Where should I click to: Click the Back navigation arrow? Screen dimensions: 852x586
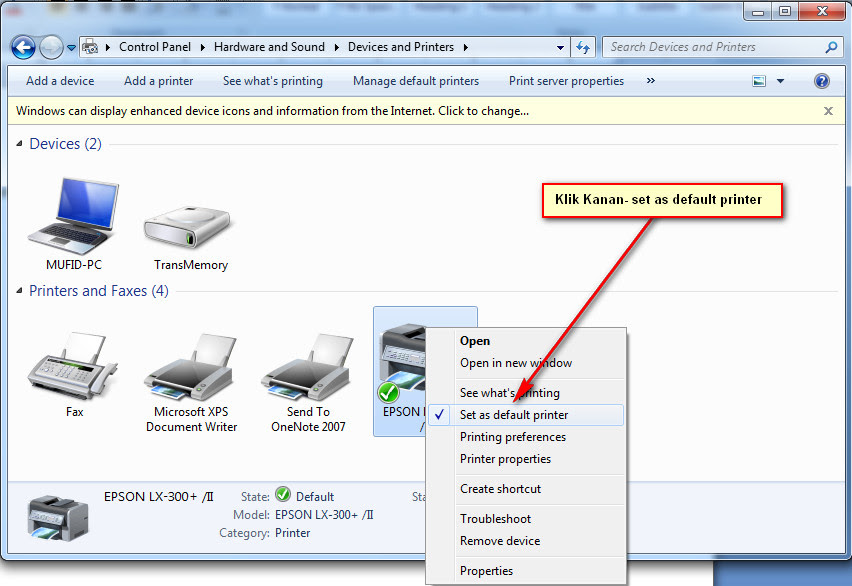pos(23,47)
